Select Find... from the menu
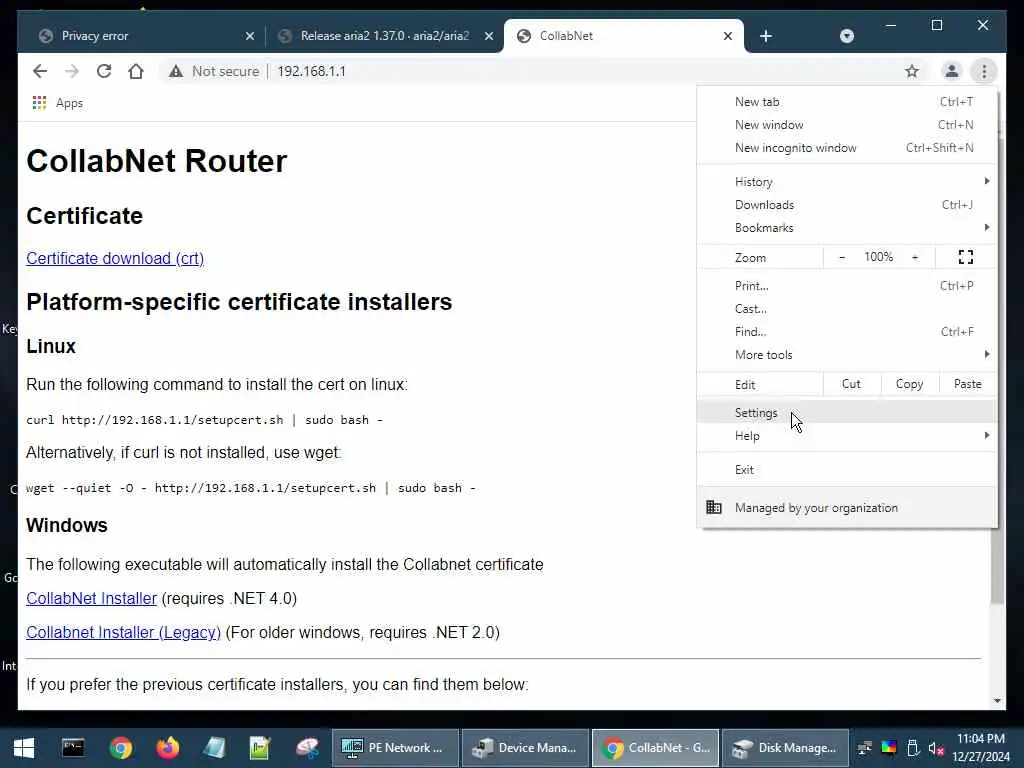This screenshot has height=768, width=1024. (847, 331)
